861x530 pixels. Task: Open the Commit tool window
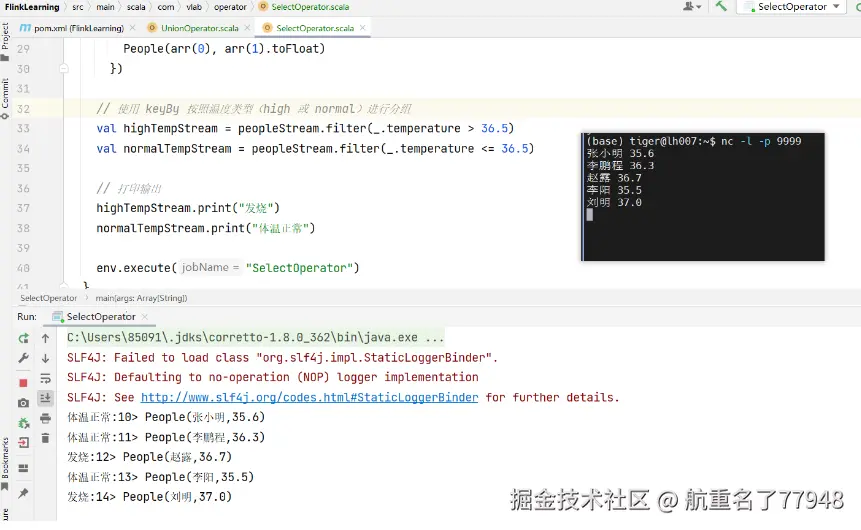5,99
